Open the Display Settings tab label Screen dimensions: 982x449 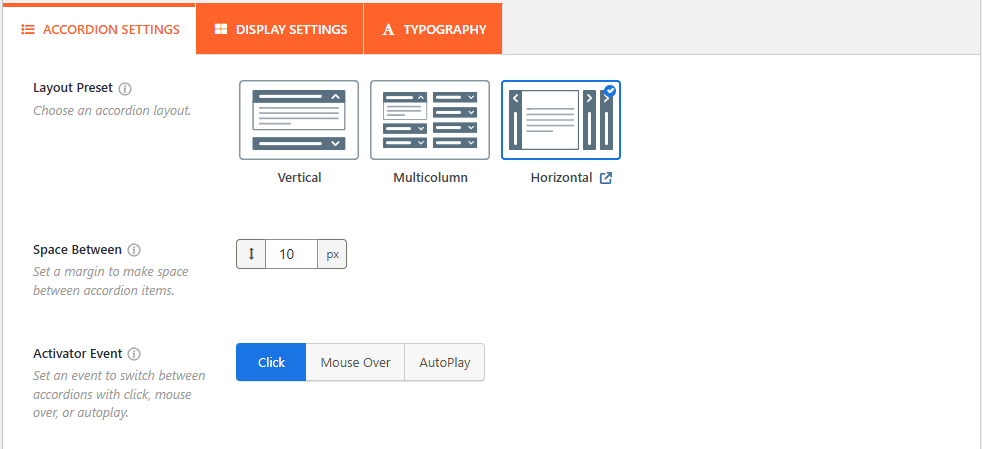click(x=291, y=30)
